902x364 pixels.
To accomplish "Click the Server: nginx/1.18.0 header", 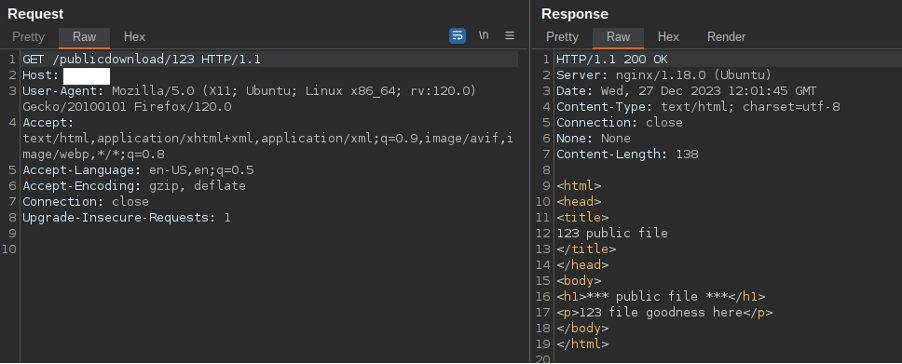I will click(x=664, y=75).
